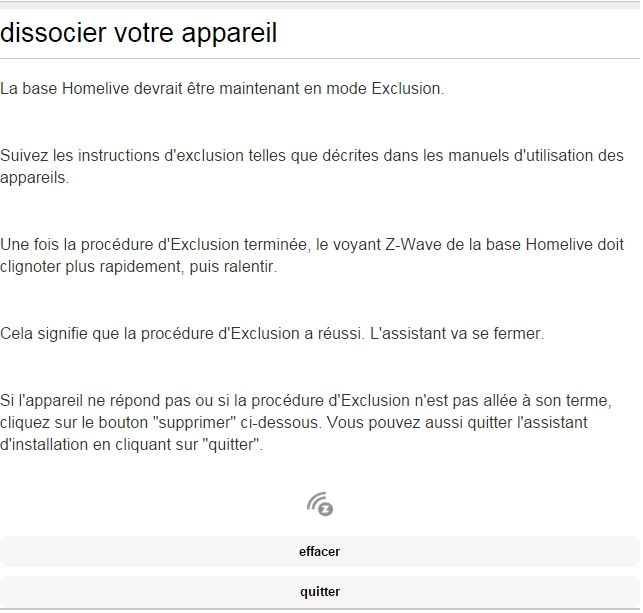
Task: Click the "Si l'appareil ne répond pas" line
Action: tap(95, 401)
